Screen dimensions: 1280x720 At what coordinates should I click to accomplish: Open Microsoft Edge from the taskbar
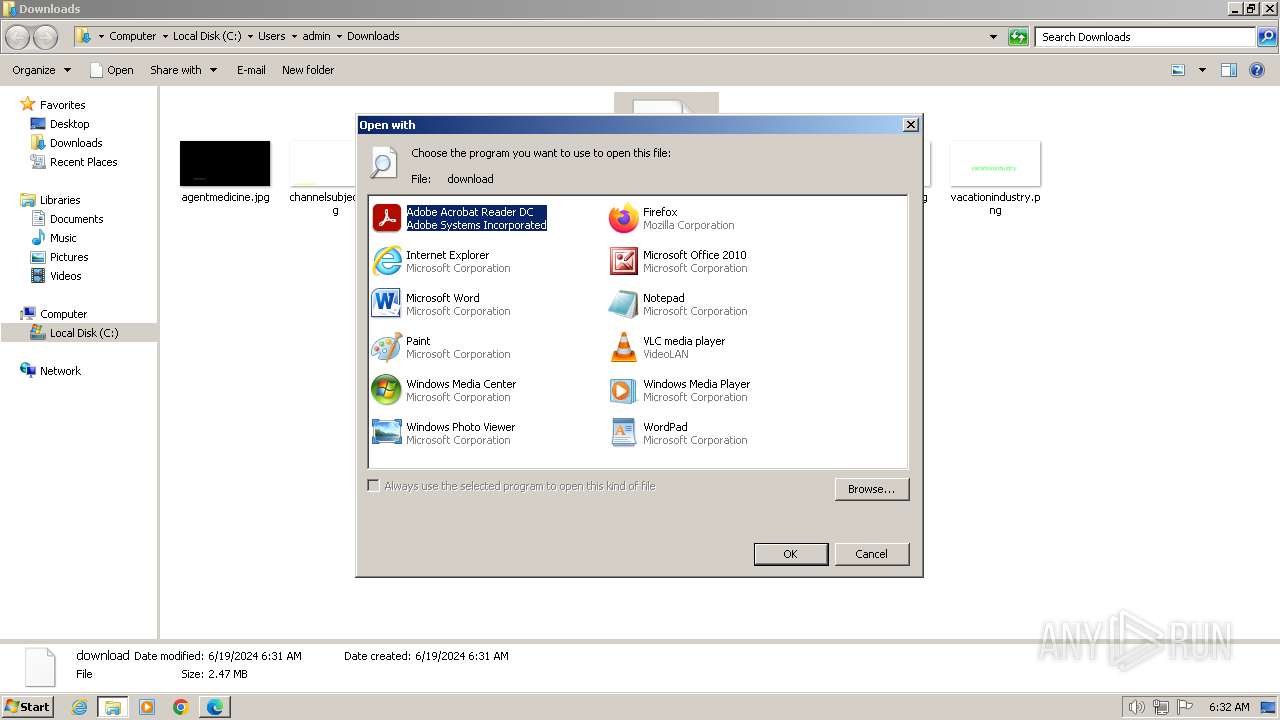pyautogui.click(x=214, y=707)
